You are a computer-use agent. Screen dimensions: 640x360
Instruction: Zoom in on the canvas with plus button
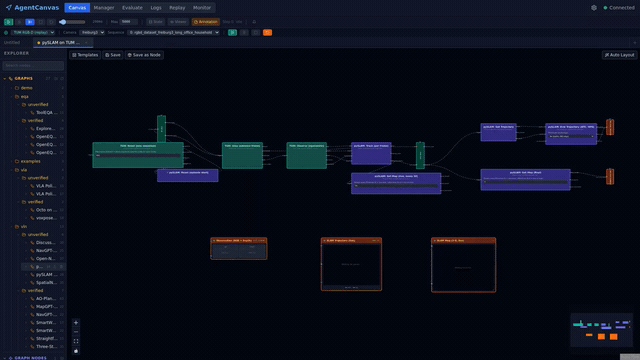76,323
